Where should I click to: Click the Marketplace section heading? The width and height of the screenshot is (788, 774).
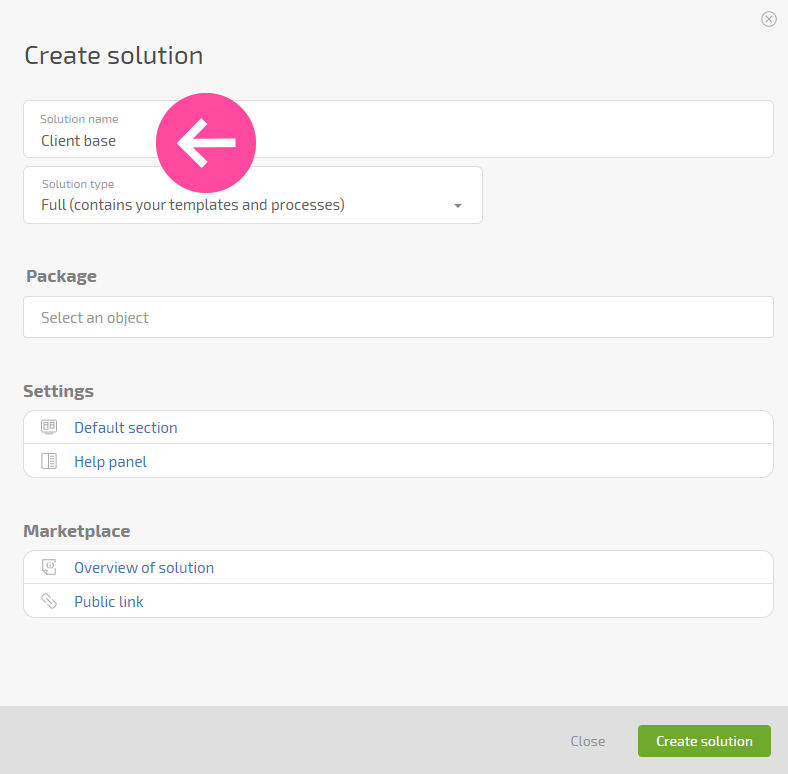(77, 531)
